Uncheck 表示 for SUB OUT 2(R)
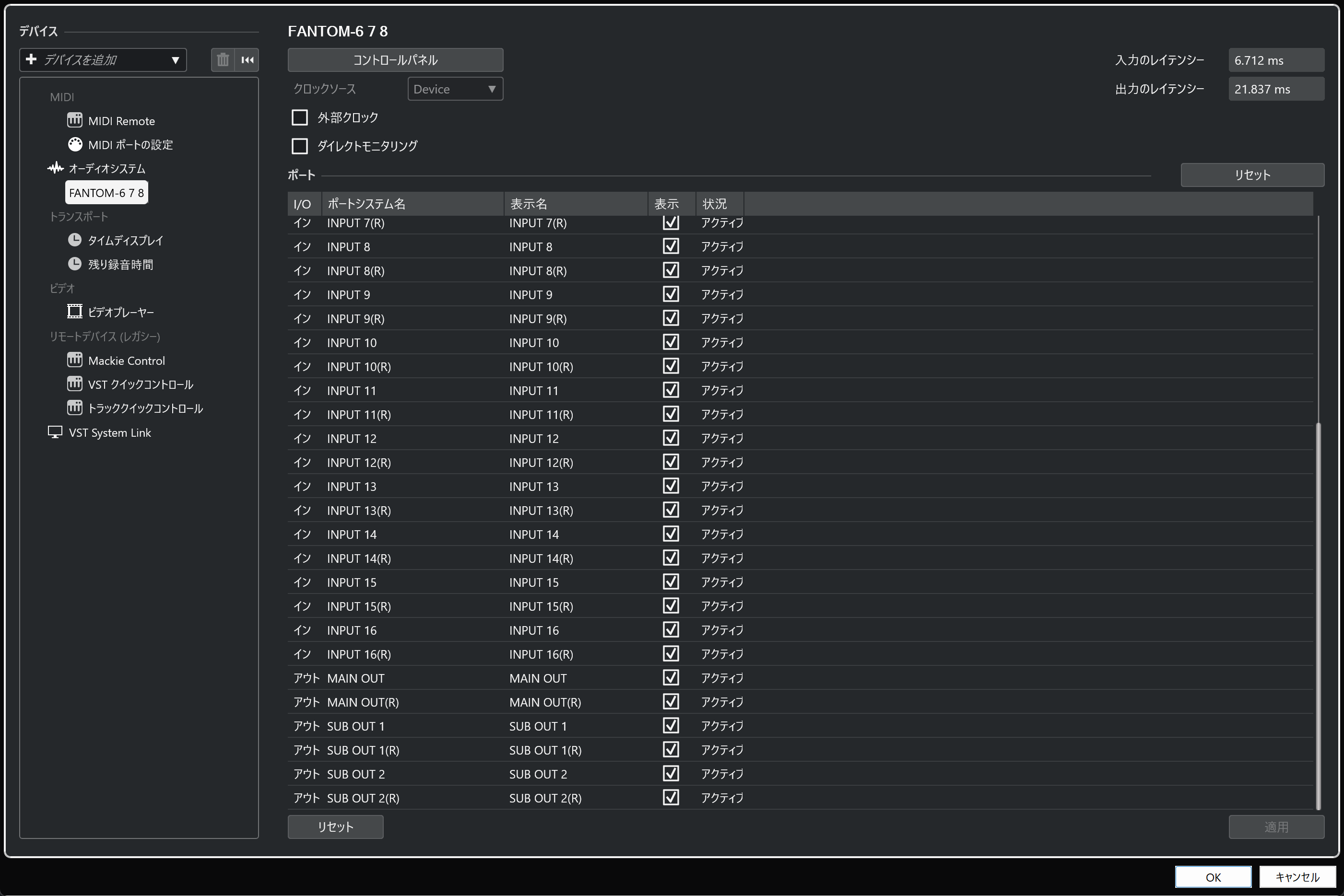Screen dimensions: 1344x896 click(x=671, y=798)
